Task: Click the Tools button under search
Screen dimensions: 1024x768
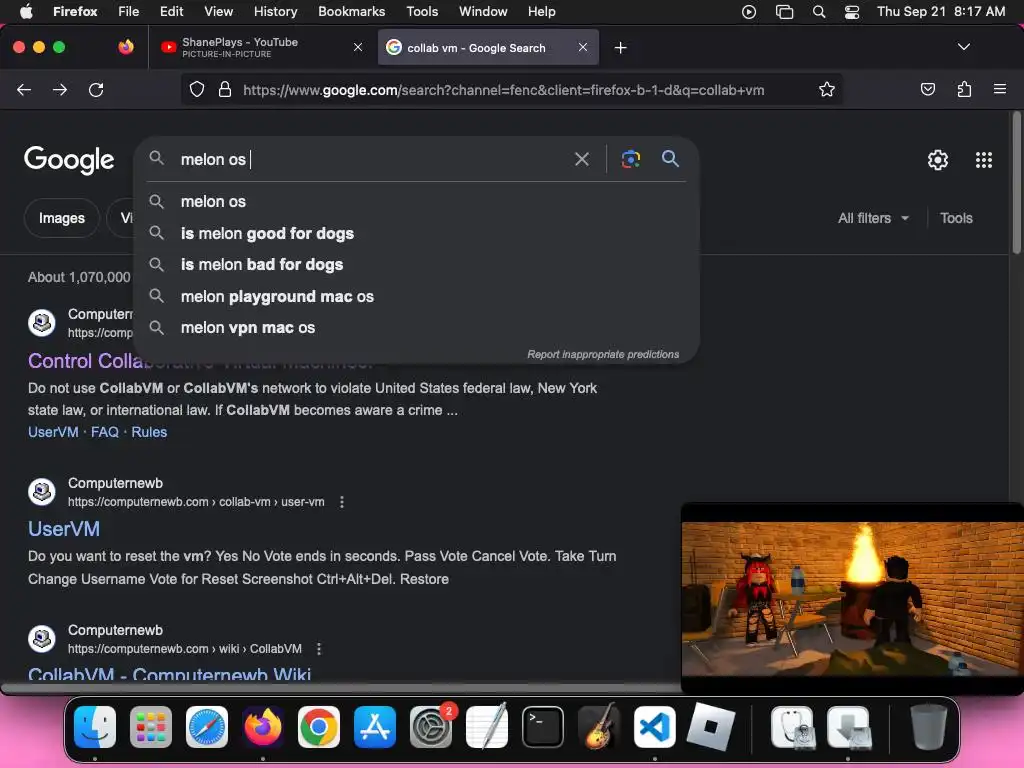Action: point(956,218)
